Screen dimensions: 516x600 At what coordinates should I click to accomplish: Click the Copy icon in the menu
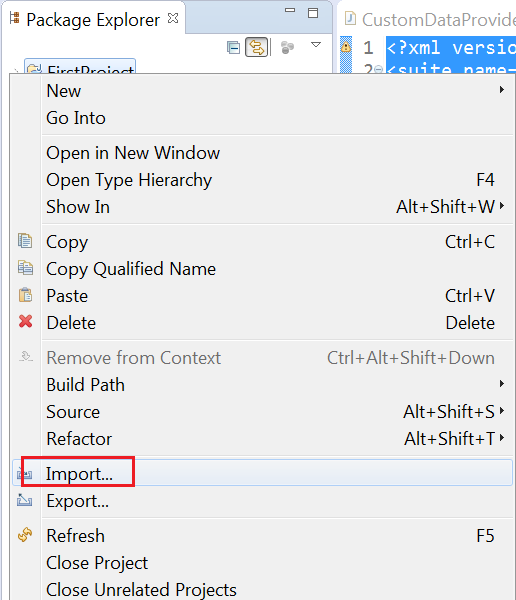[25, 241]
